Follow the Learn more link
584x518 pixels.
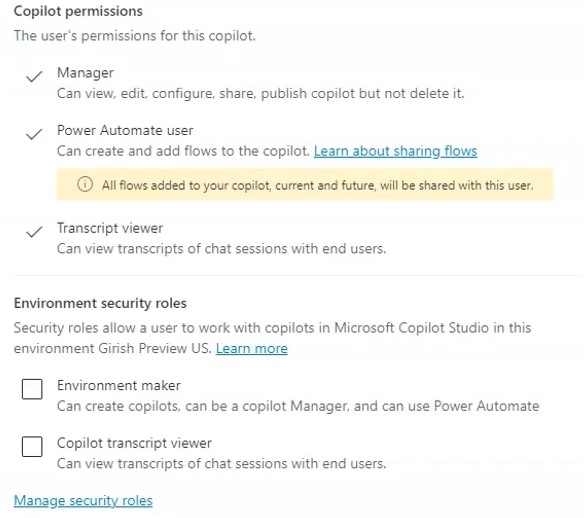(252, 349)
